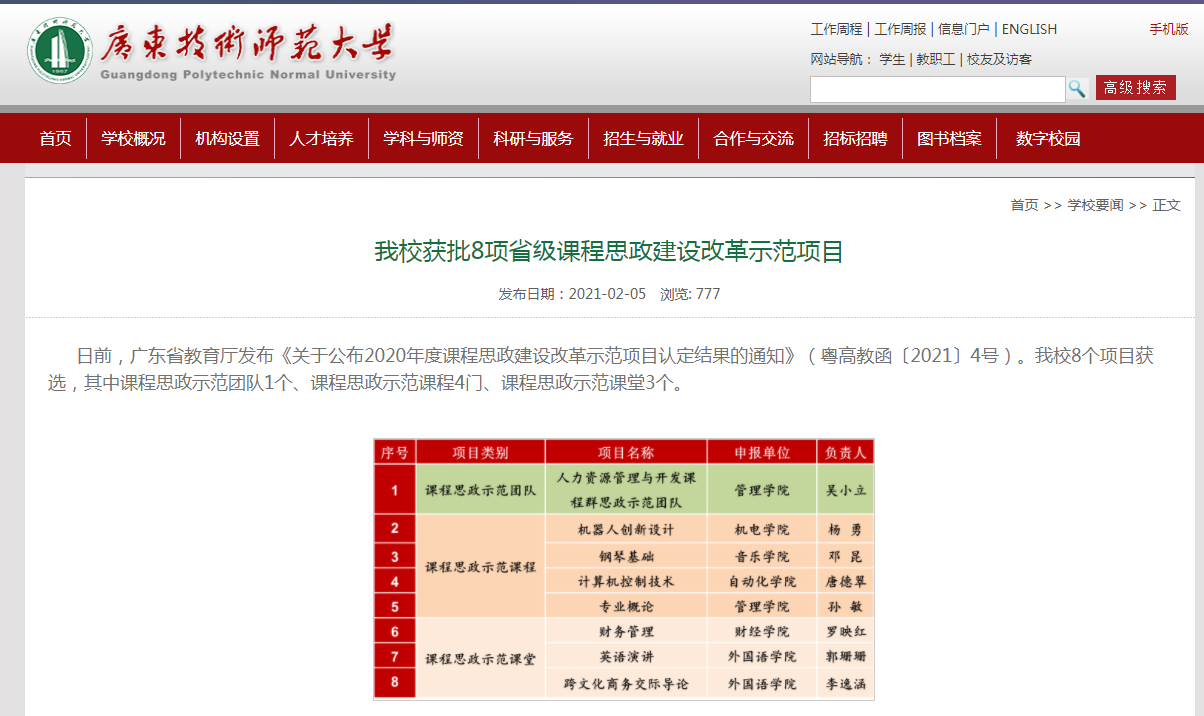Select 机构设置 in the navigation bar
The width and height of the screenshot is (1204, 716).
click(227, 139)
